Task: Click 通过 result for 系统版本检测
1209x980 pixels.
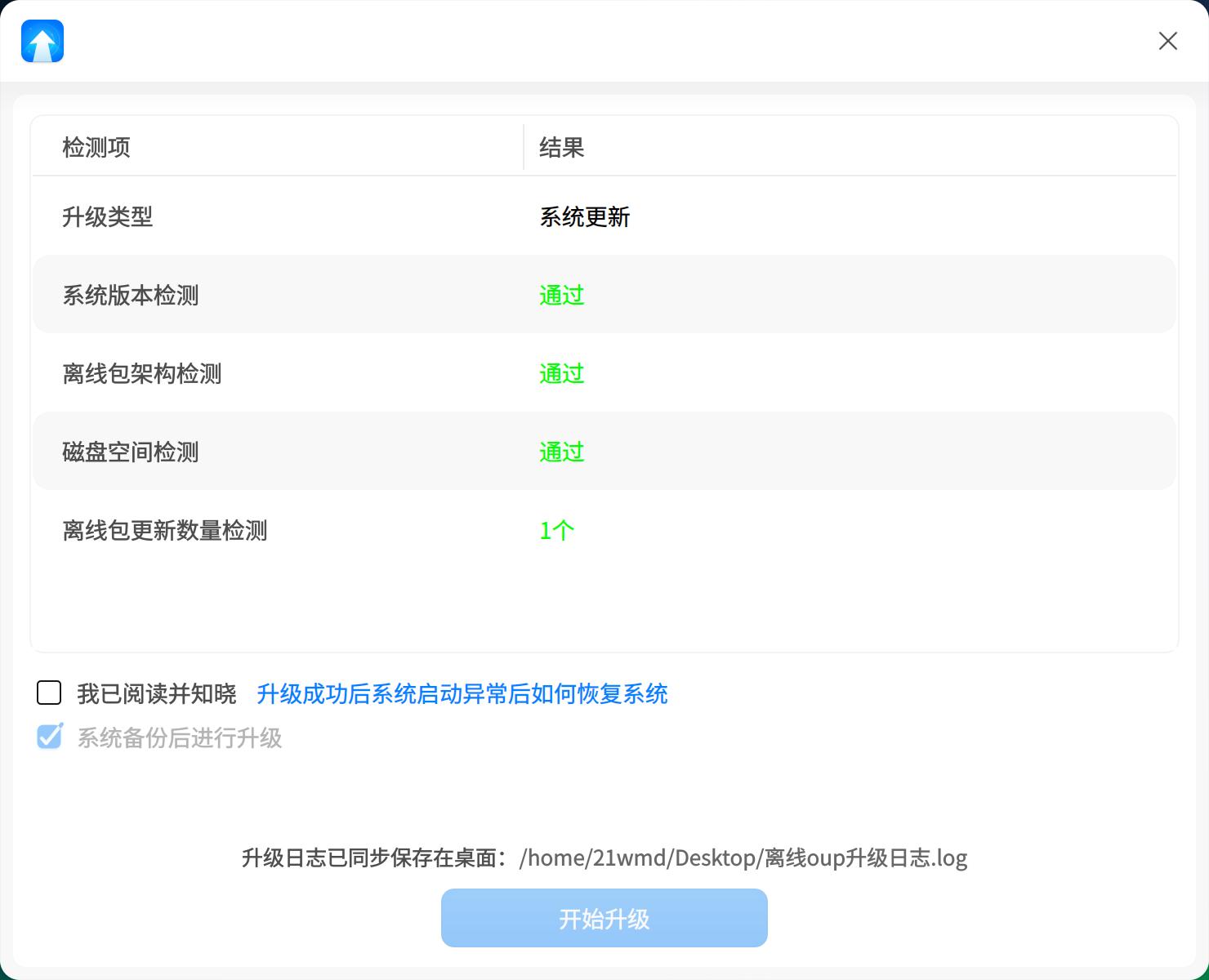Action: coord(561,296)
